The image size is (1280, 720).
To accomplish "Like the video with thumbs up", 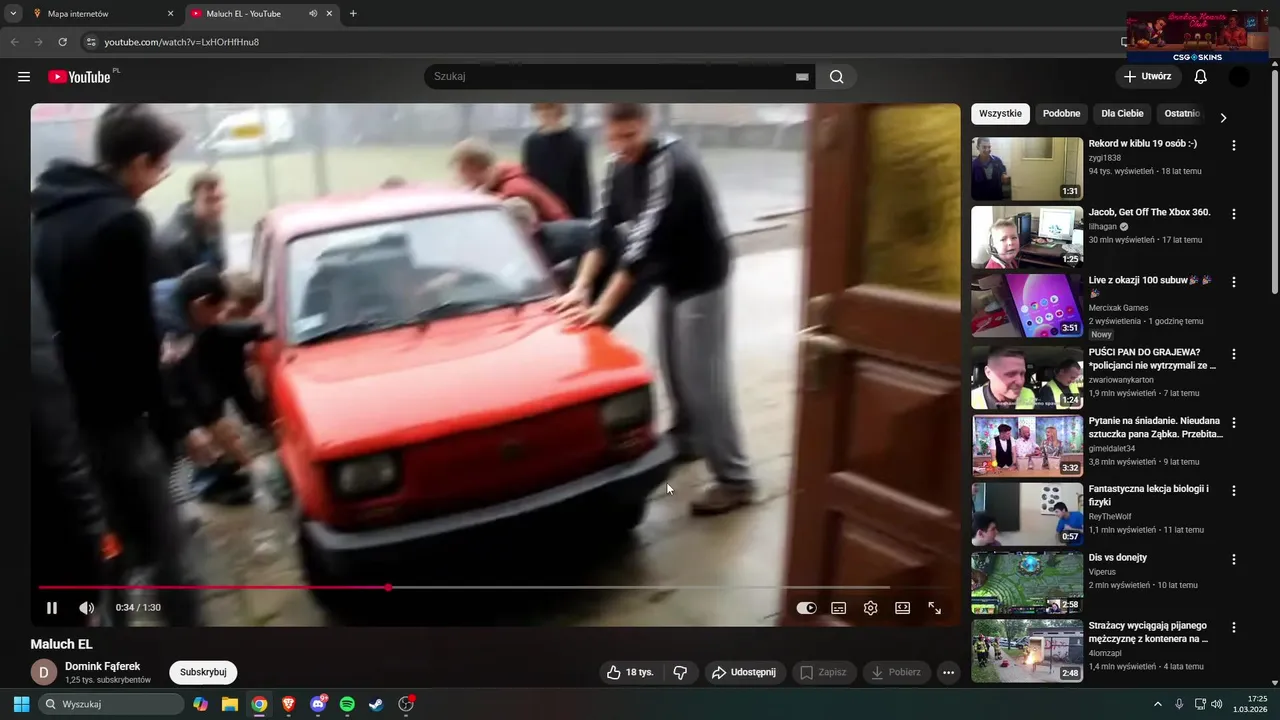I will tap(630, 672).
